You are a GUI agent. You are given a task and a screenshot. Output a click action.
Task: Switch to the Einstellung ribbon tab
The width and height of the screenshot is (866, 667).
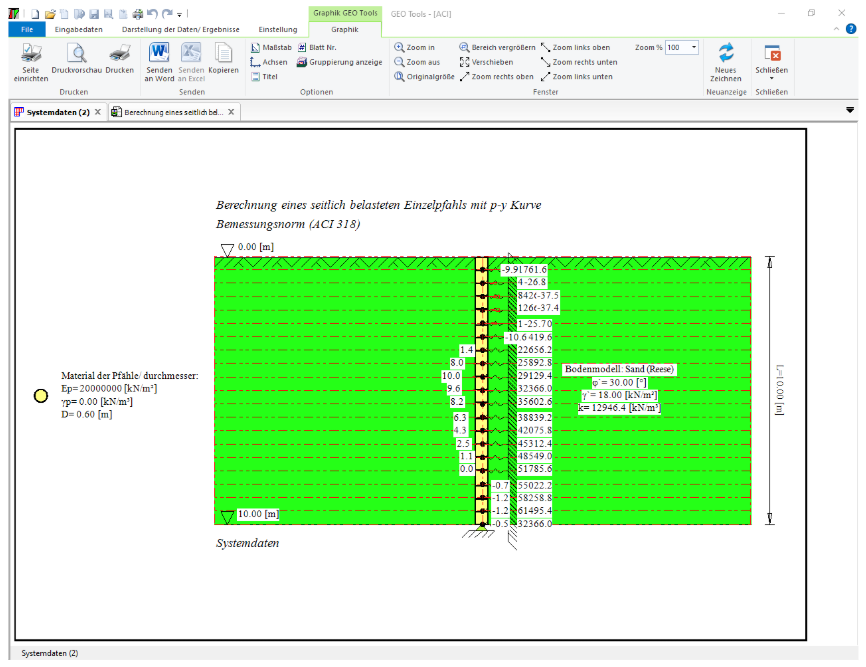[x=278, y=29]
